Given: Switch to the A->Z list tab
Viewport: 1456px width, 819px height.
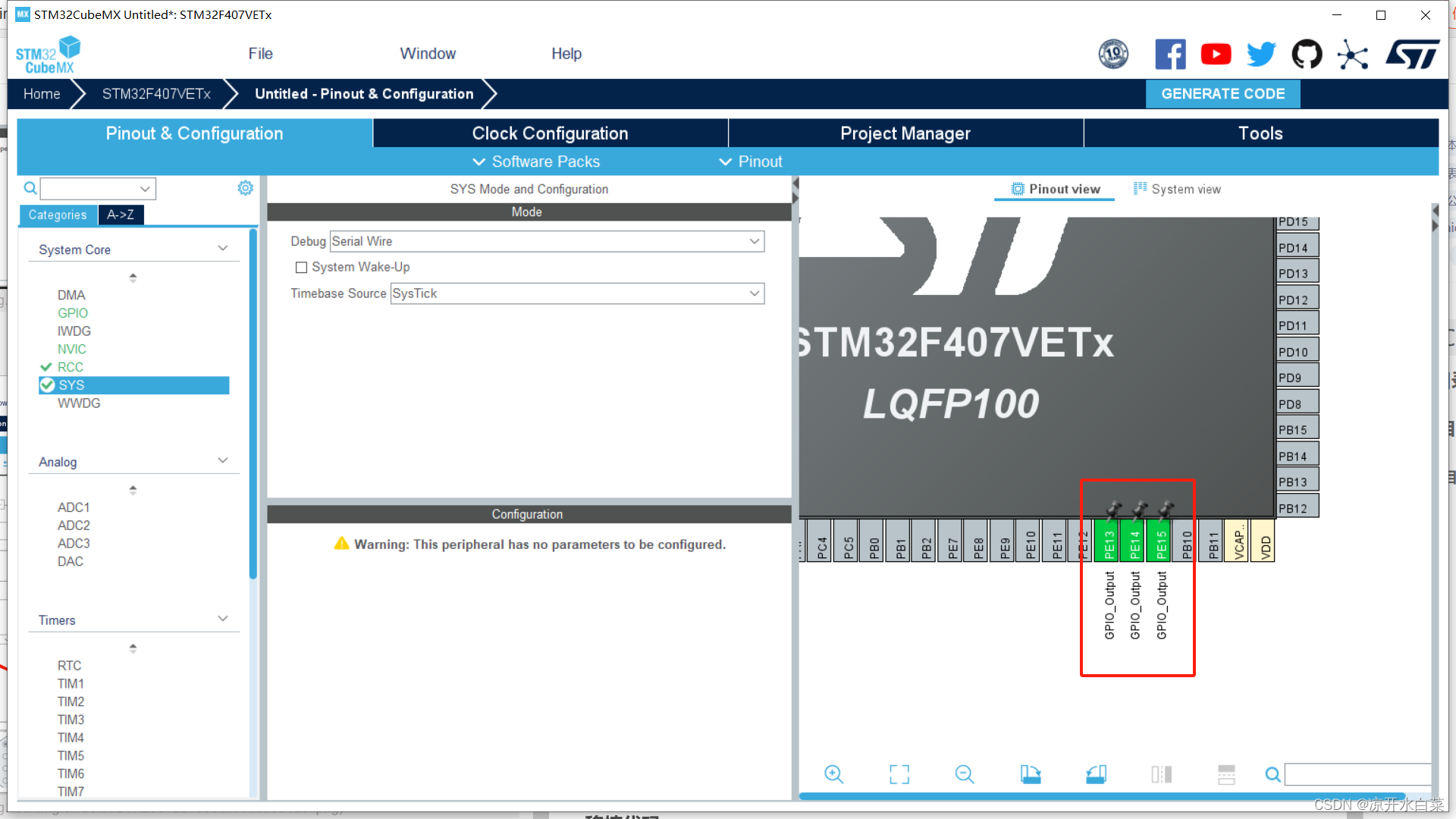Looking at the screenshot, I should [x=121, y=215].
